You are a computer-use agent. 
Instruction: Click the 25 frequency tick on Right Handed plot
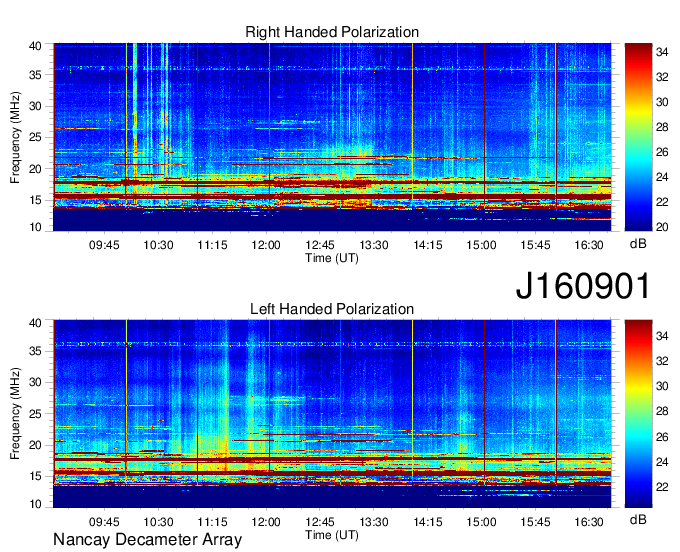36,137
